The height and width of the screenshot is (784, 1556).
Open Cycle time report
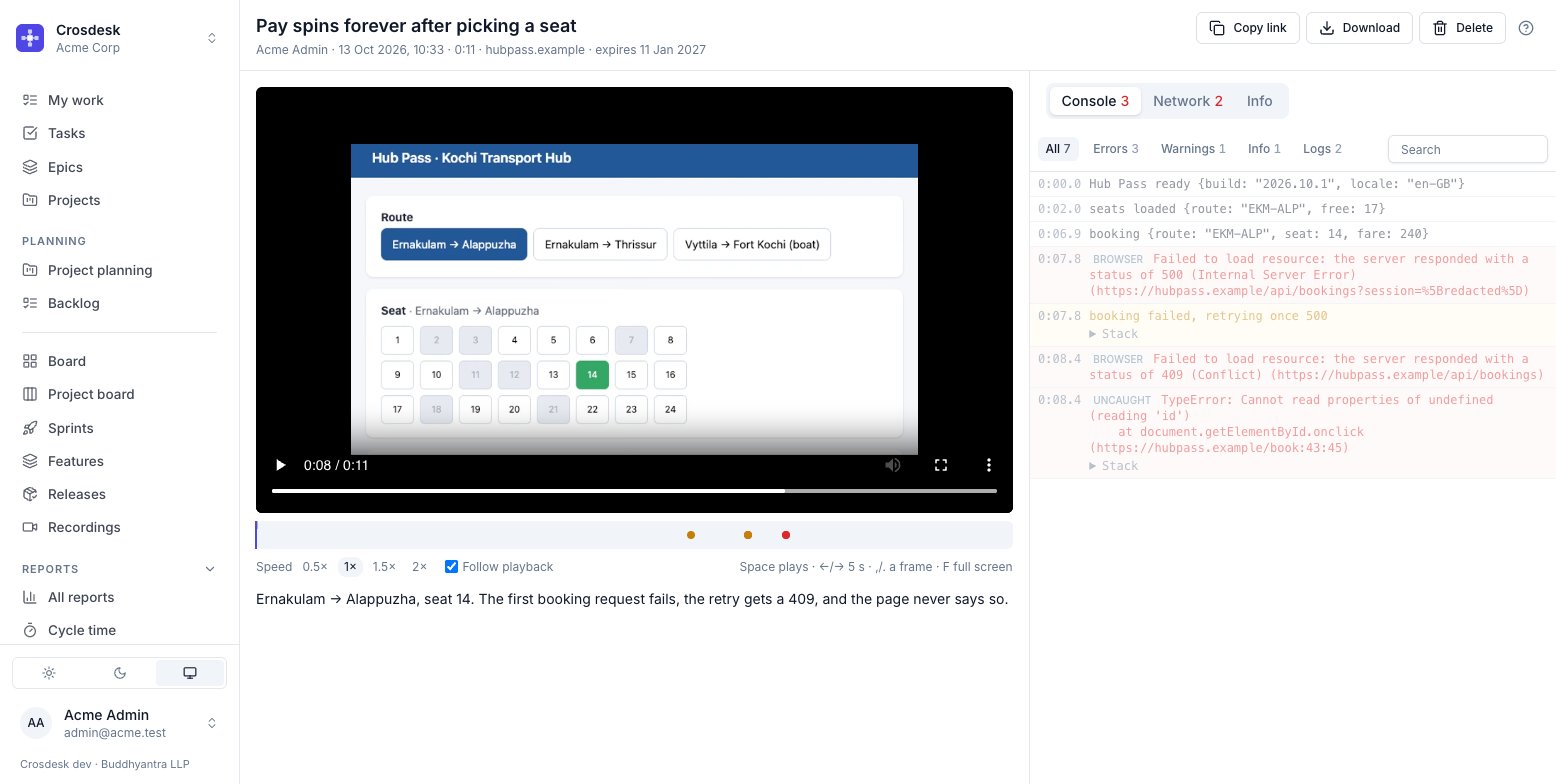(120, 630)
